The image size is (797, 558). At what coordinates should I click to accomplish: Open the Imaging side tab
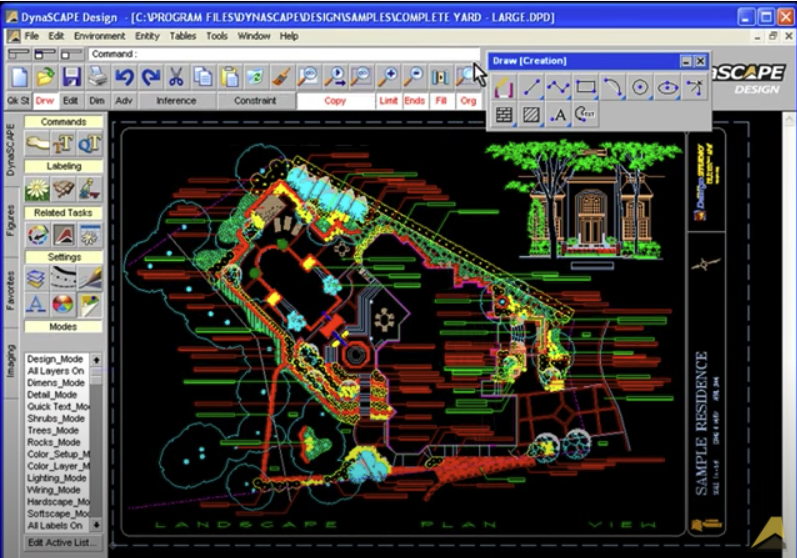(11, 361)
